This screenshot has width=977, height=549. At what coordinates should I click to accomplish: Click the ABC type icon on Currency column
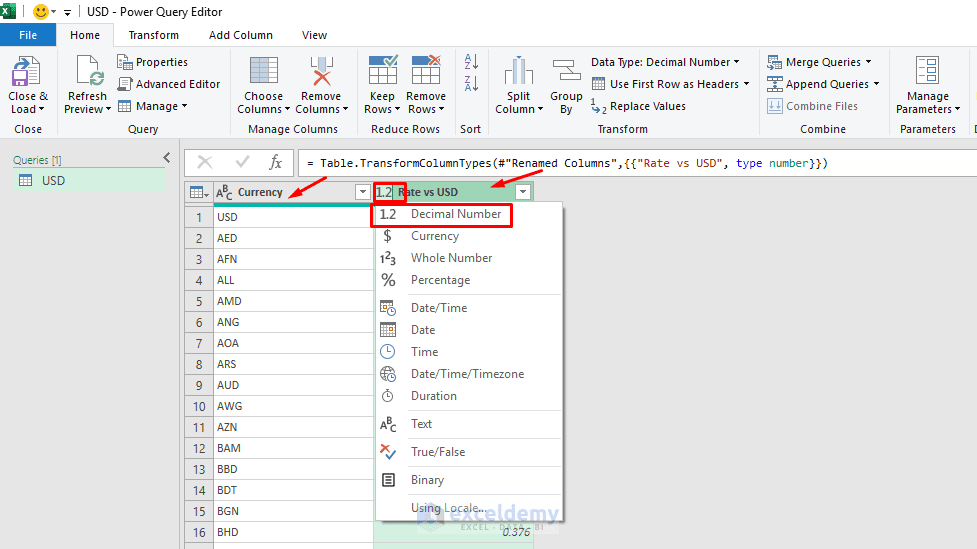coord(224,192)
